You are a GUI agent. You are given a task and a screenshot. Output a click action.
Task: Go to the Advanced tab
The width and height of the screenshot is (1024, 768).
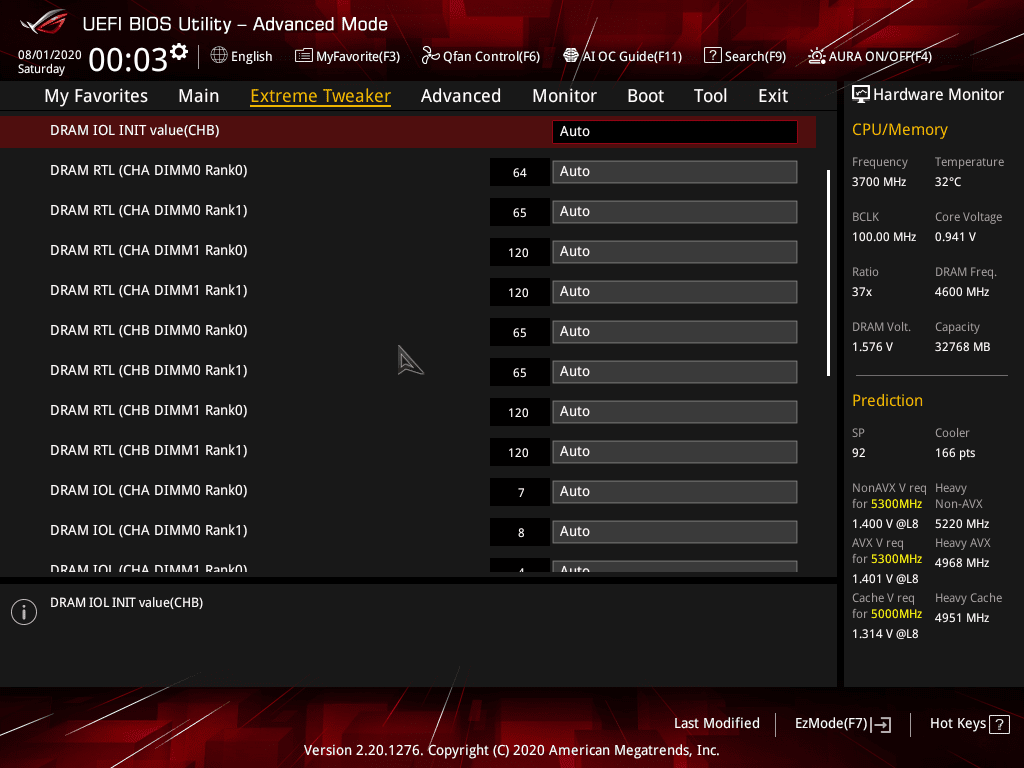click(461, 96)
